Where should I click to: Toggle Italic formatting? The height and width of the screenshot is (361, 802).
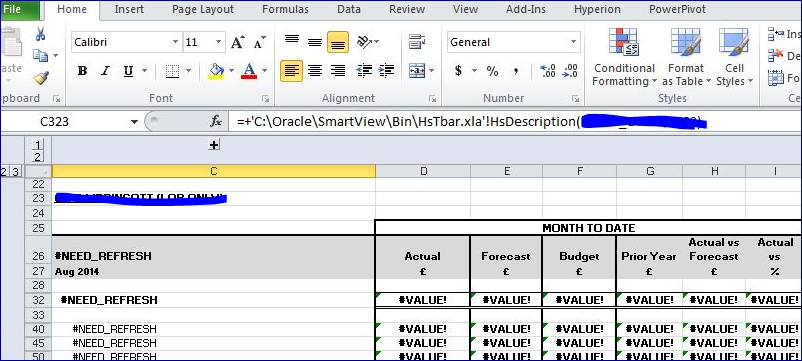105,71
